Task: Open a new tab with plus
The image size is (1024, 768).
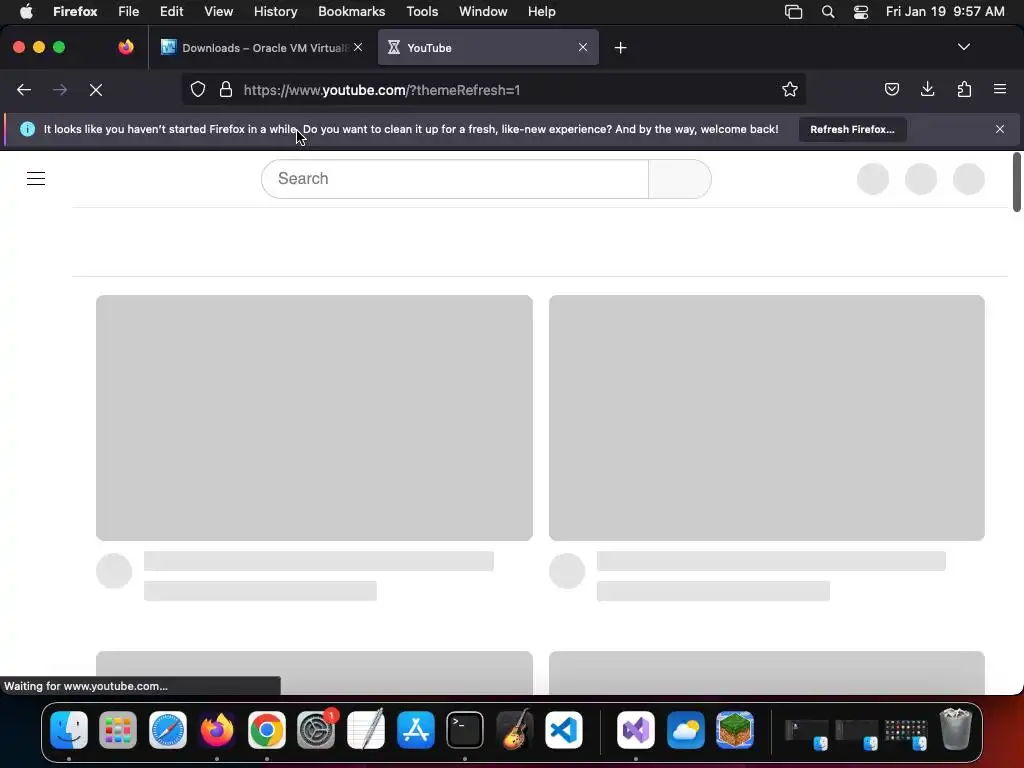Action: pos(620,48)
